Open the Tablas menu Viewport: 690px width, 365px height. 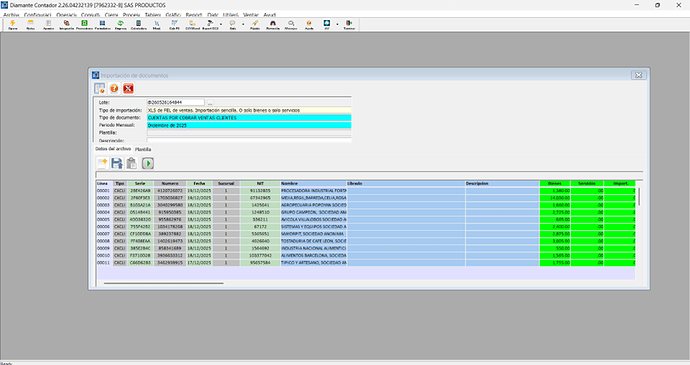point(153,15)
